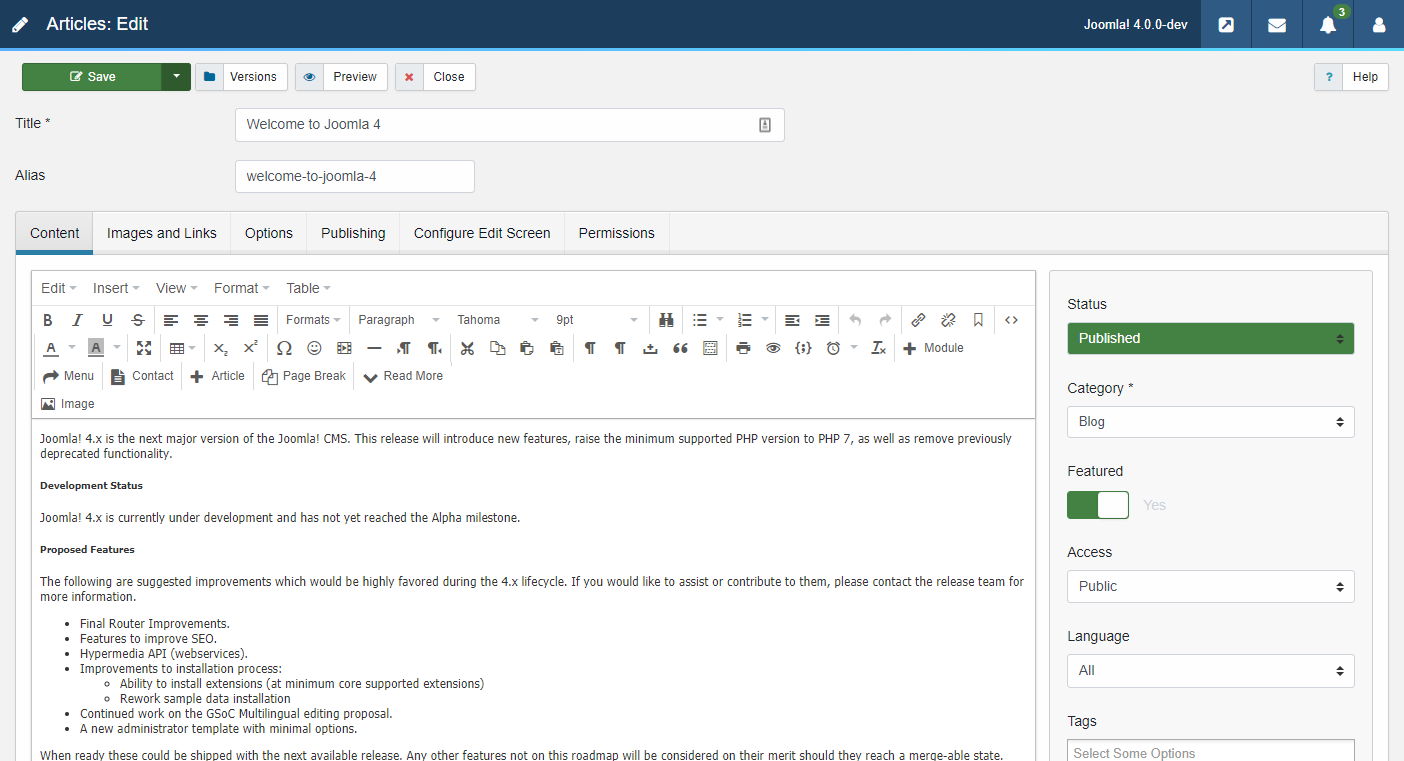This screenshot has width=1404, height=761.
Task: Open source code view icon
Action: pyautogui.click(x=1011, y=320)
